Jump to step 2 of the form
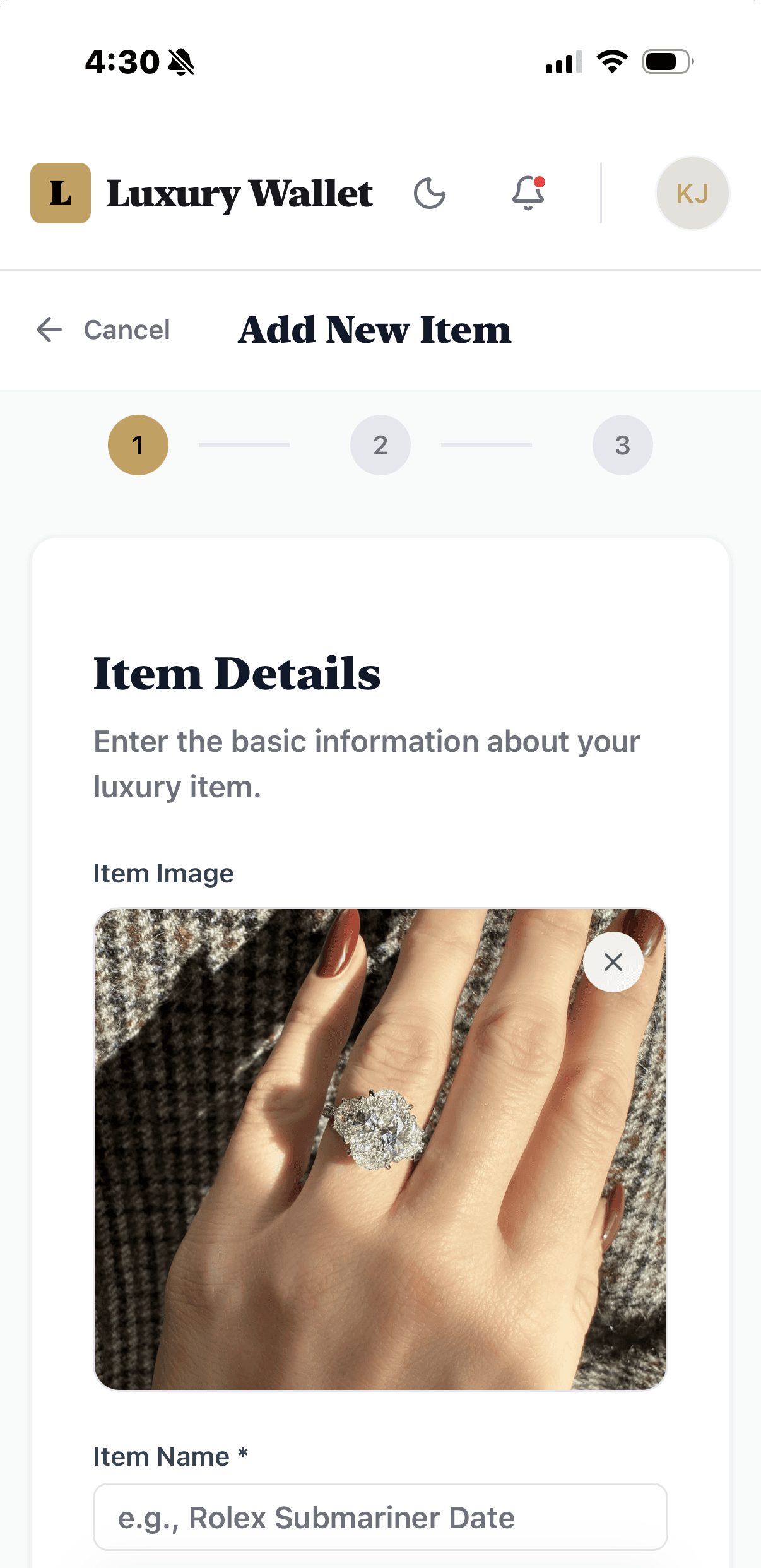Screen dimensions: 761x1568 click(380, 445)
